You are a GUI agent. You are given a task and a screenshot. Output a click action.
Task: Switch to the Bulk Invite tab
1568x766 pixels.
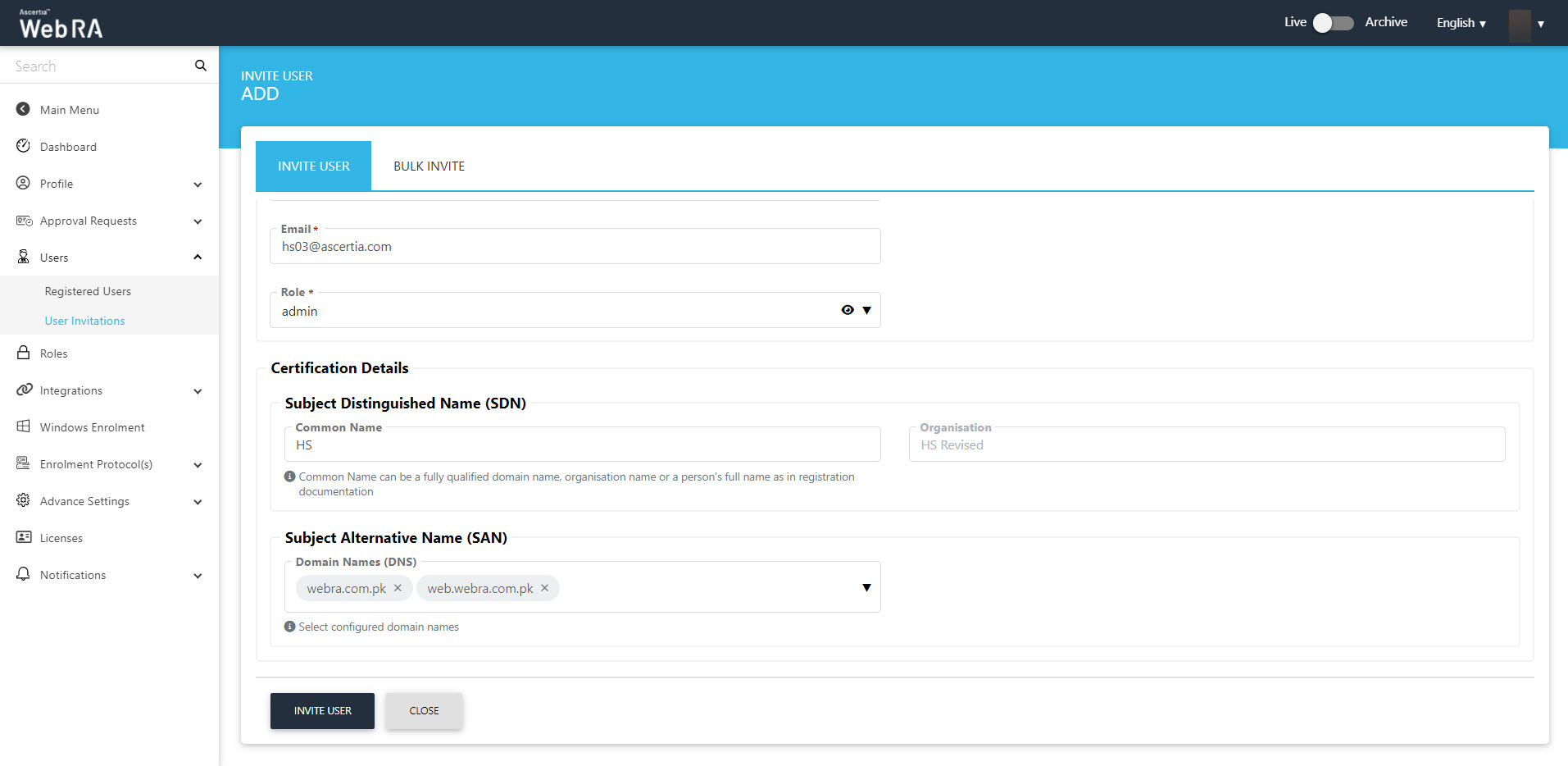click(x=429, y=166)
